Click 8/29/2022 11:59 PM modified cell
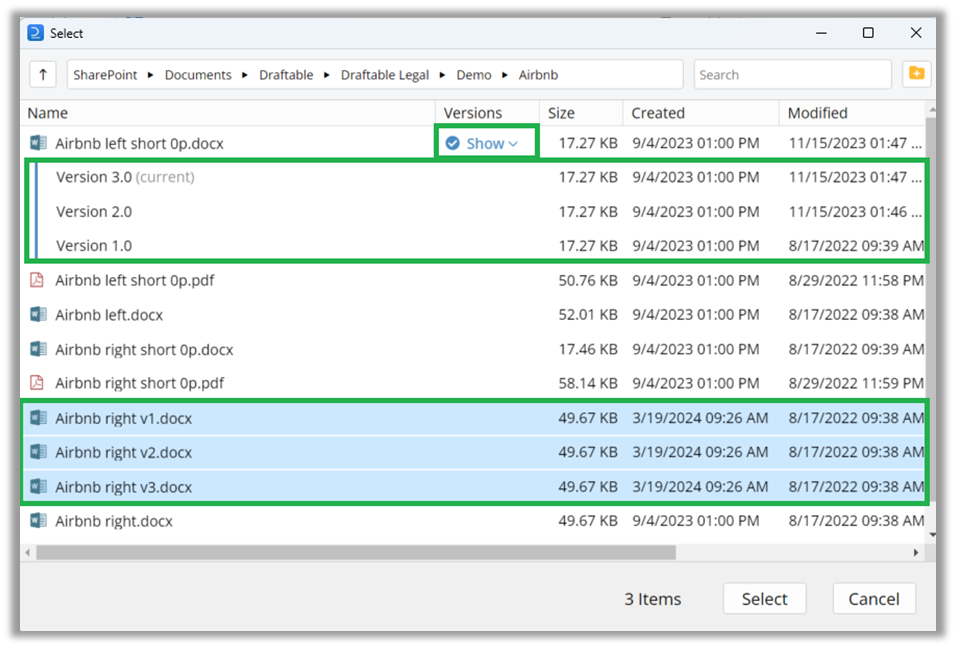 pos(855,383)
